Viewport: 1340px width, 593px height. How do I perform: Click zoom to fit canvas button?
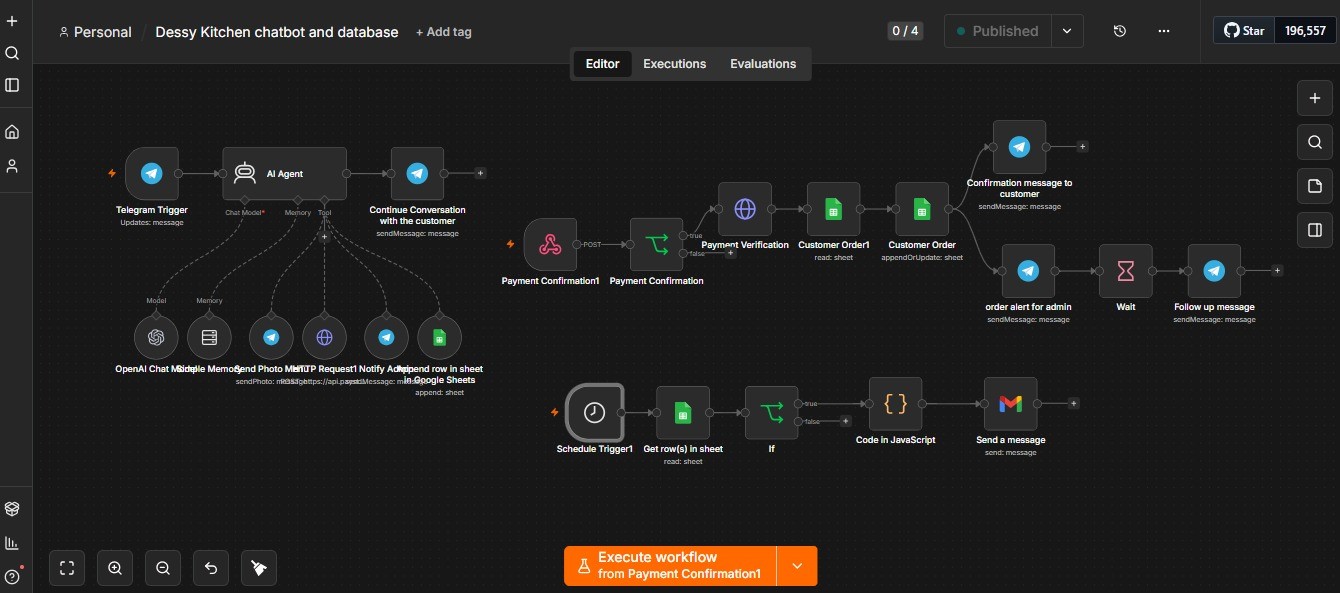67,568
